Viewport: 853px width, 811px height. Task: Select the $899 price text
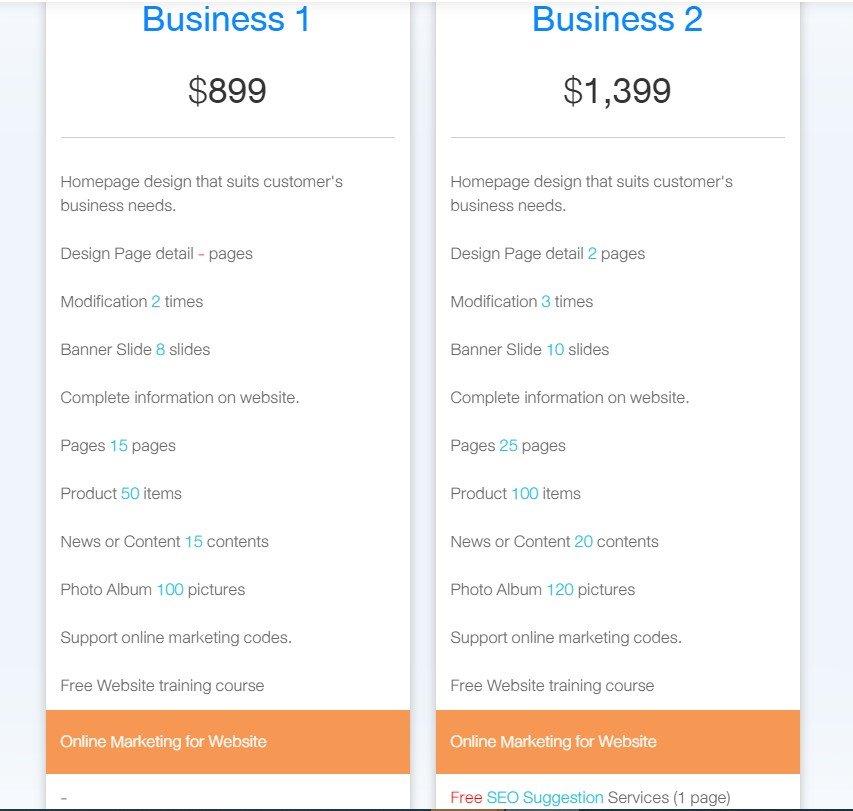pyautogui.click(x=227, y=90)
